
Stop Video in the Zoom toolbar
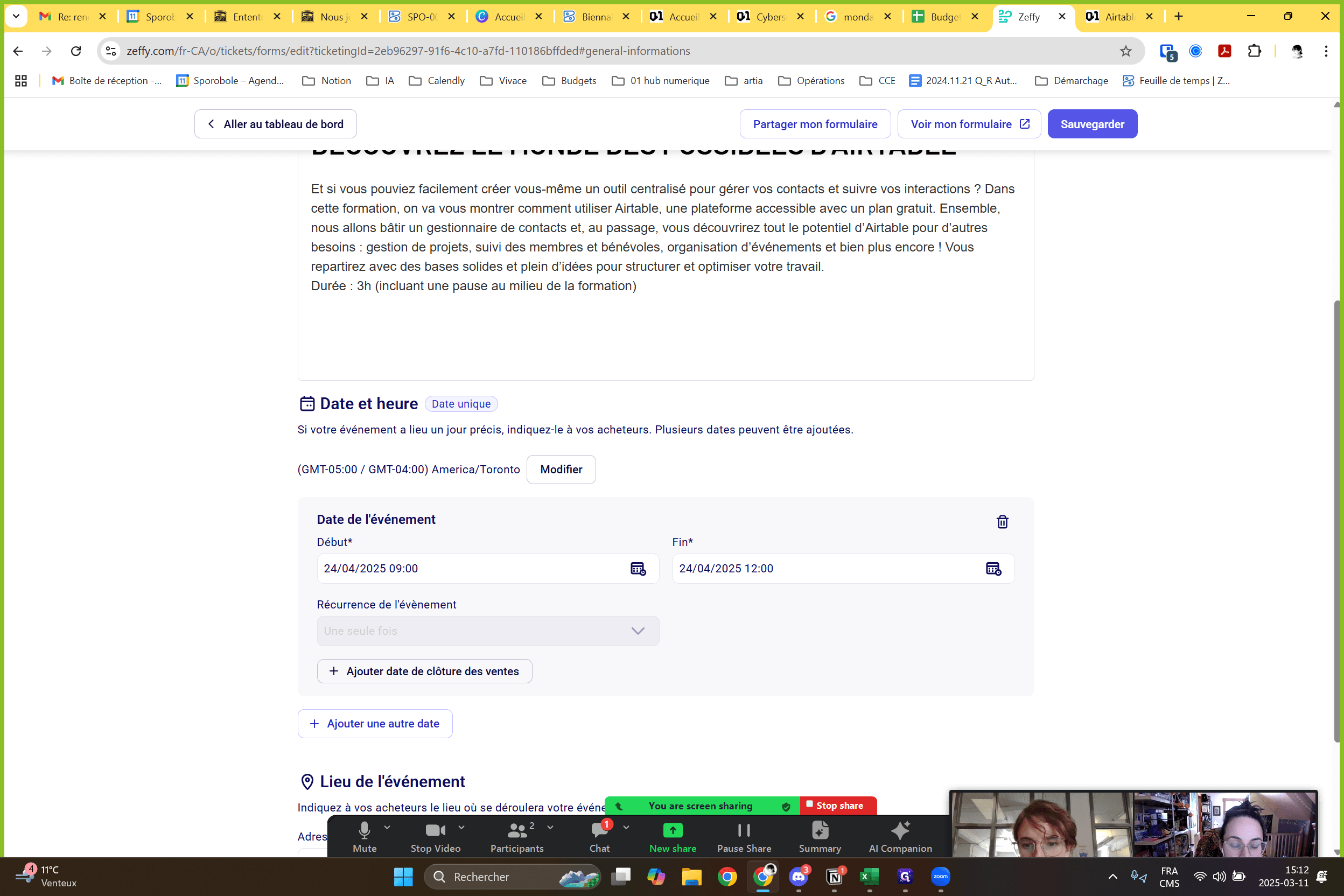point(436,837)
